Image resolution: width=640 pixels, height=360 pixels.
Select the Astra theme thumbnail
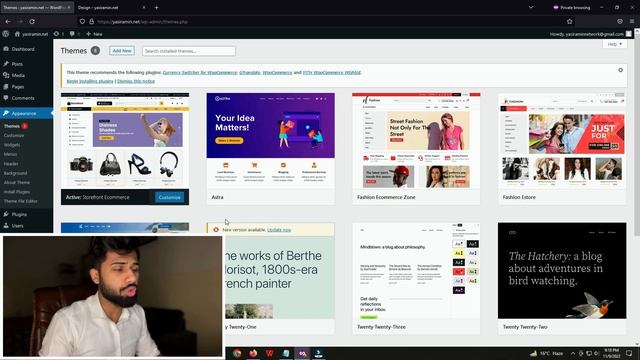click(x=270, y=141)
